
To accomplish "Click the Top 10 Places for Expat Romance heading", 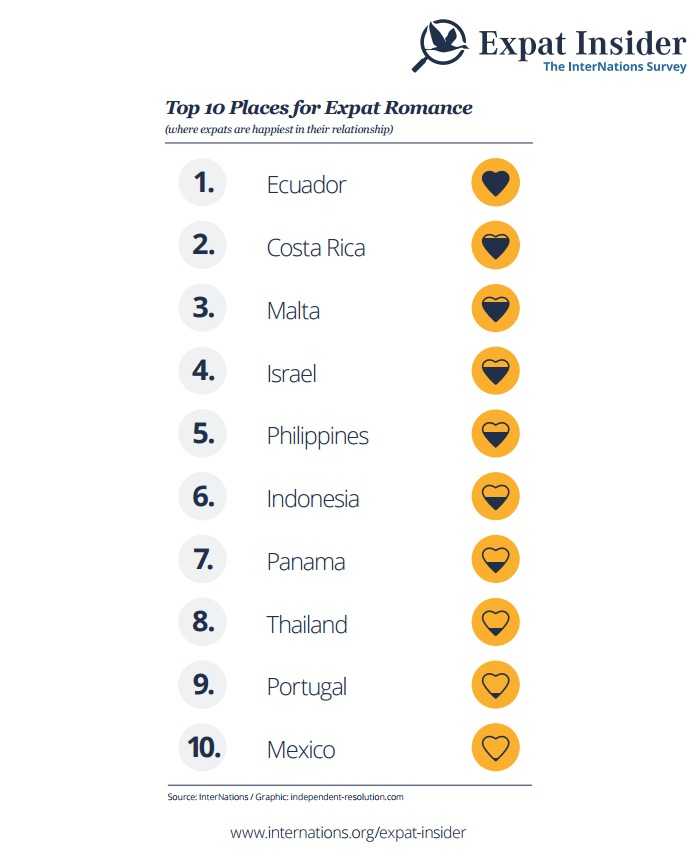I will pos(318,108).
